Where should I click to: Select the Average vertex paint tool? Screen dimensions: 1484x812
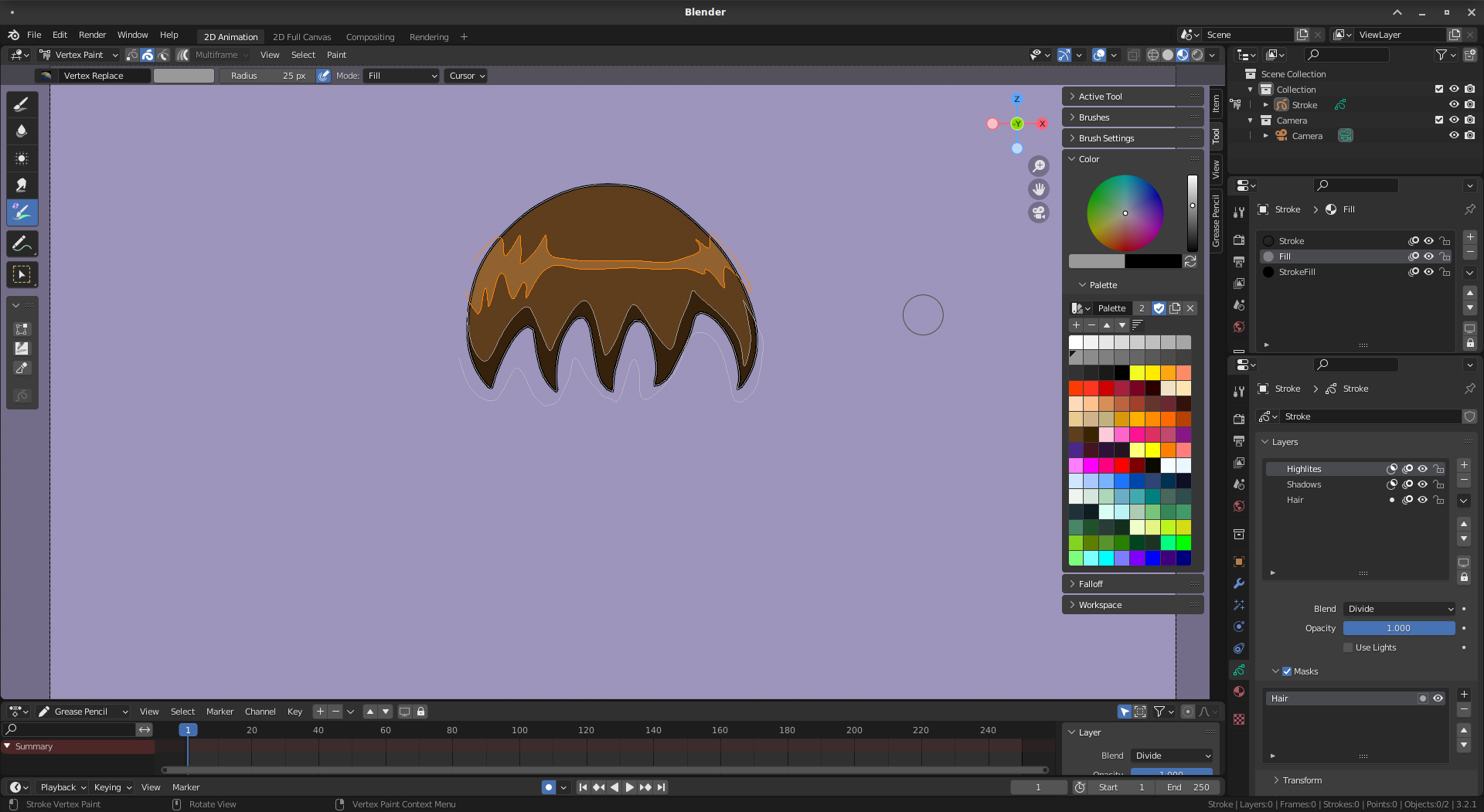[x=22, y=158]
